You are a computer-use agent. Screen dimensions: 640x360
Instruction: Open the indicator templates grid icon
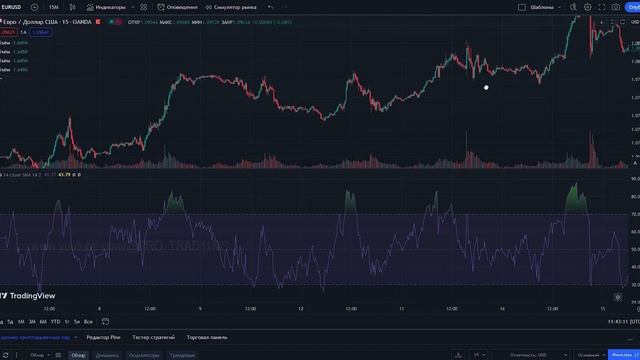click(144, 7)
